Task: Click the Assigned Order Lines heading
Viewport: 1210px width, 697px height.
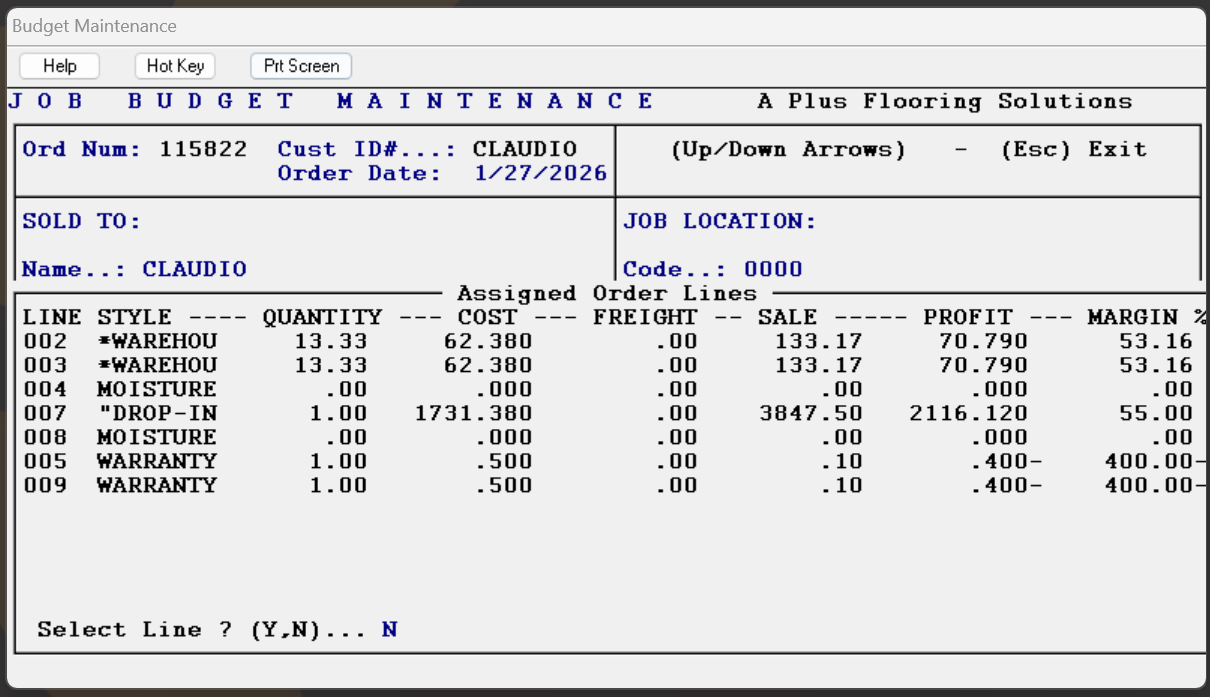Action: tap(607, 293)
